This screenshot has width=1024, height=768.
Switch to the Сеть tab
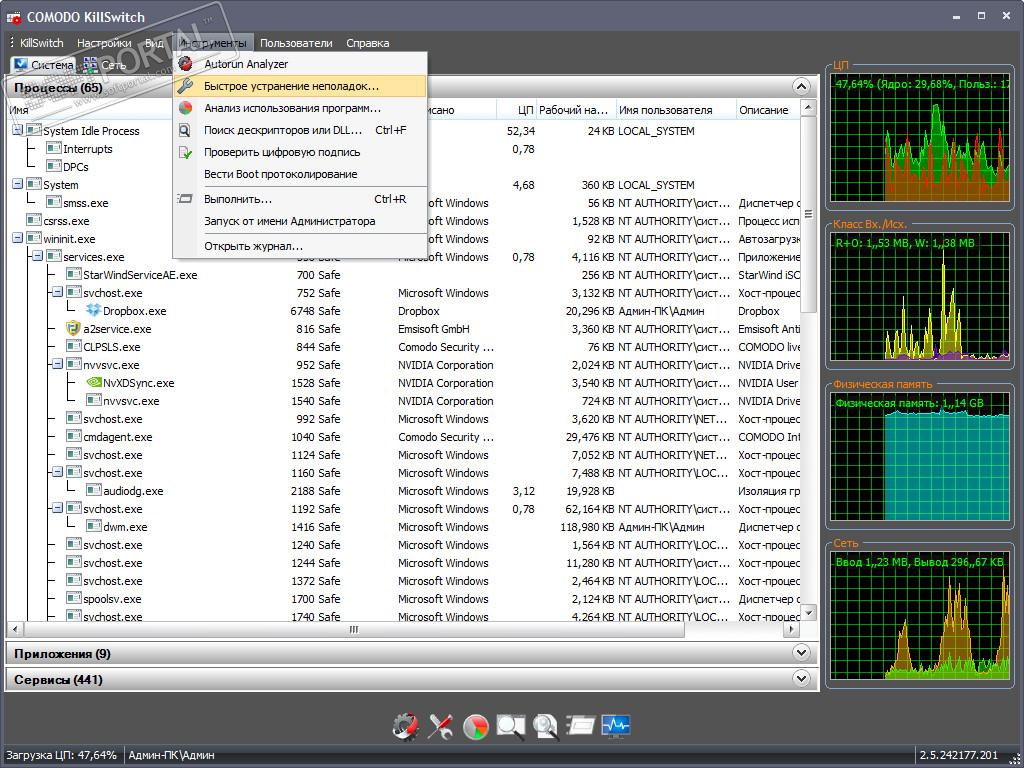(104, 65)
